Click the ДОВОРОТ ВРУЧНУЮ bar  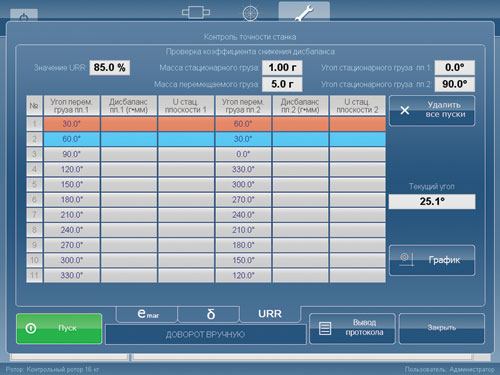tap(206, 334)
